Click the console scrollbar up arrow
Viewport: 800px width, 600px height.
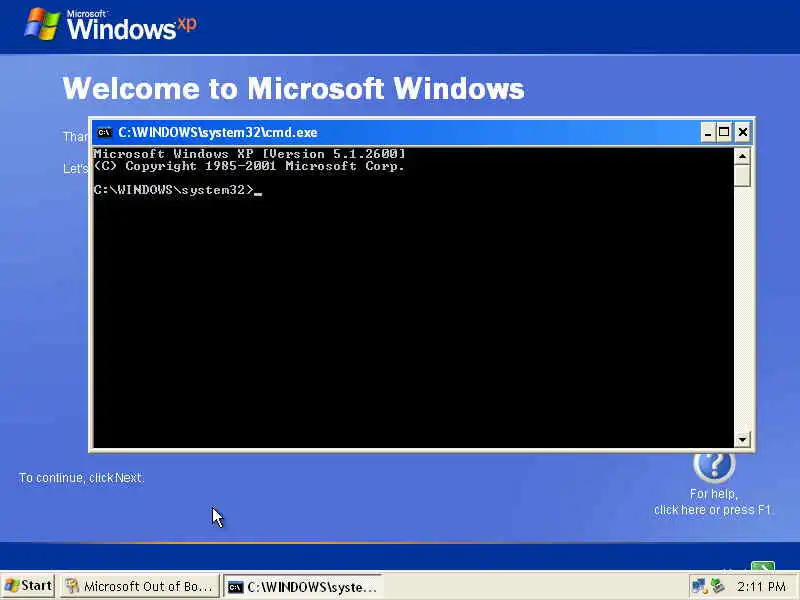(742, 156)
